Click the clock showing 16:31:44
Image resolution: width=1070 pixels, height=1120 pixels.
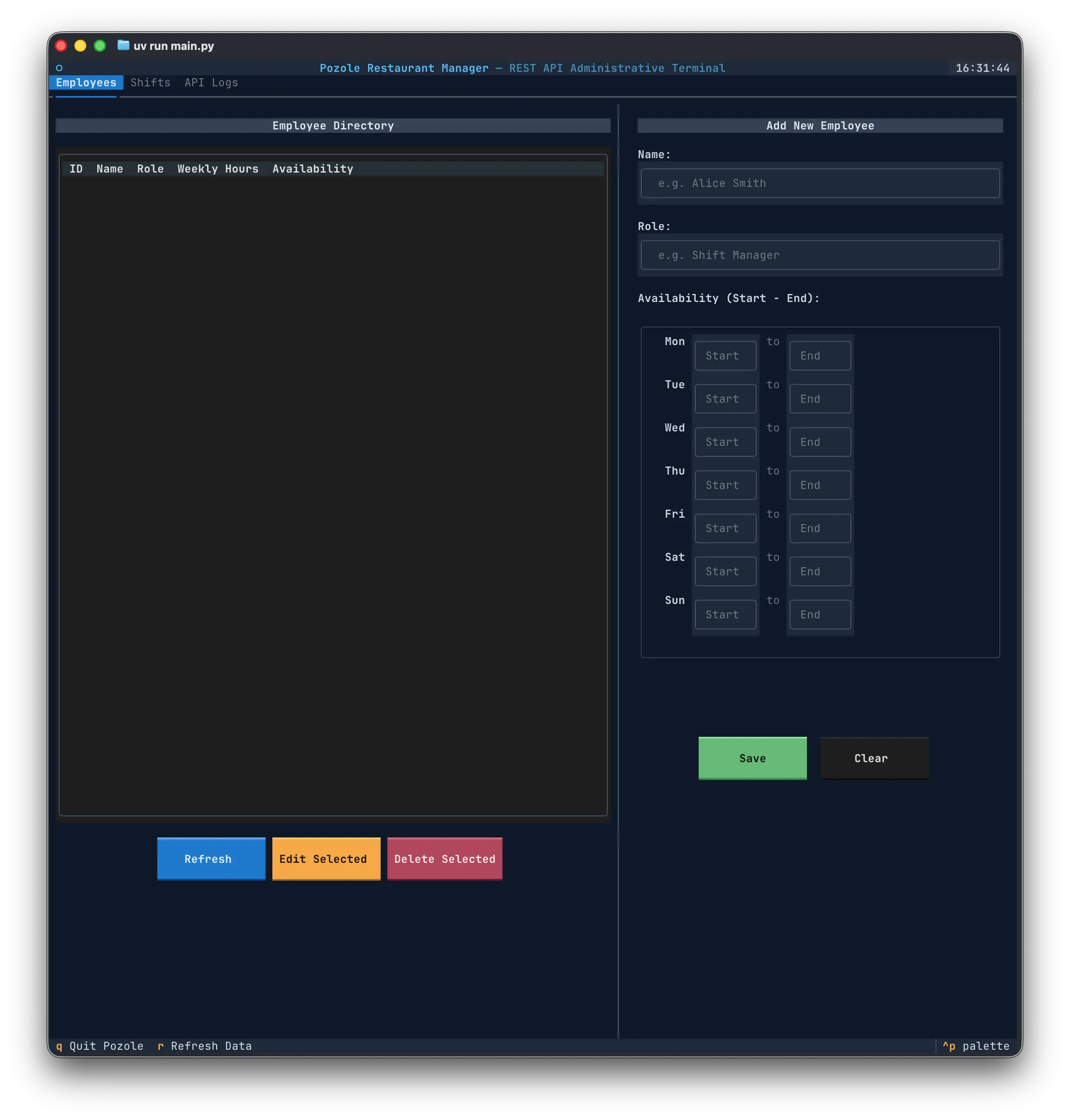(x=982, y=68)
